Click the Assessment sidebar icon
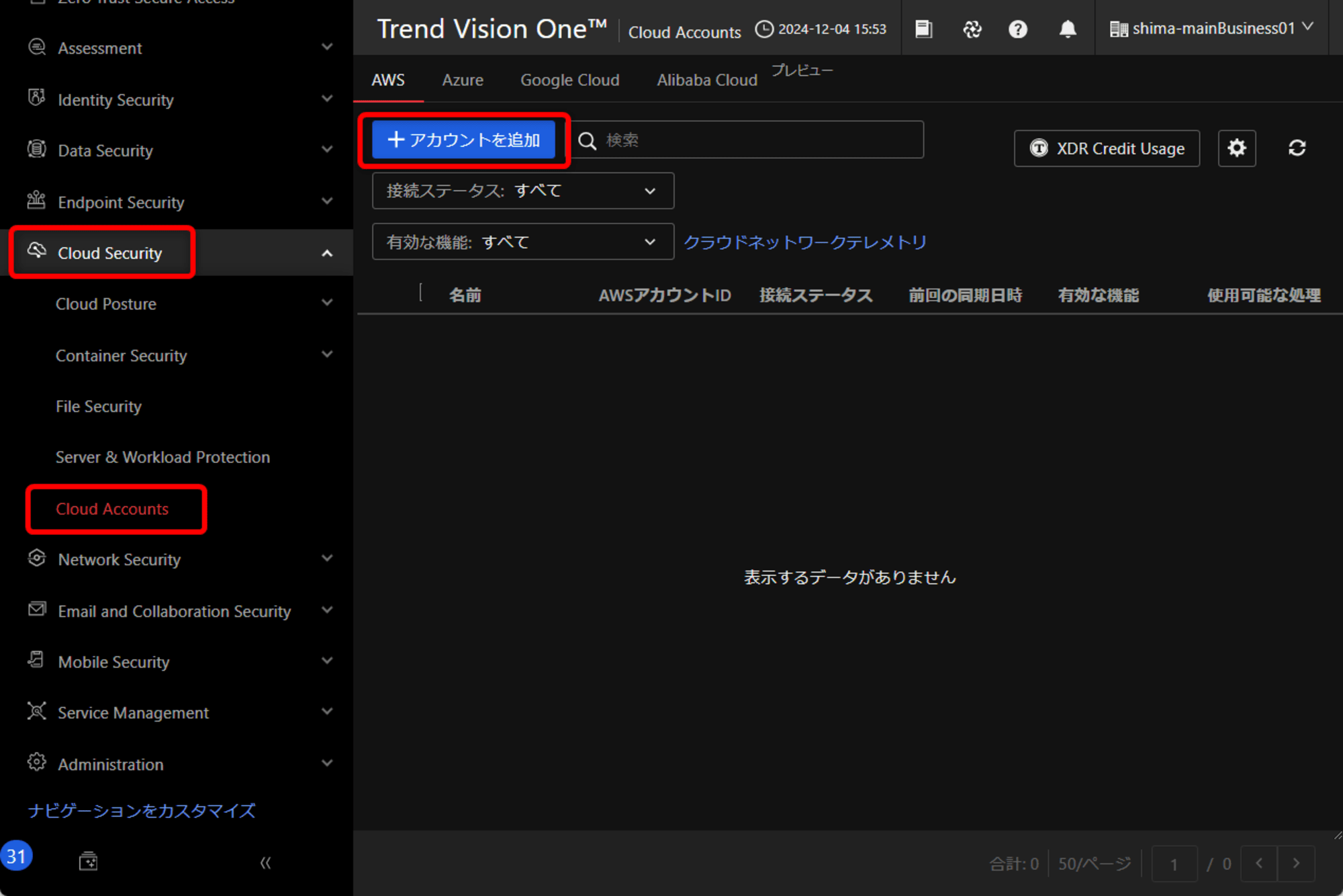This screenshot has height=896, width=1343. (37, 47)
